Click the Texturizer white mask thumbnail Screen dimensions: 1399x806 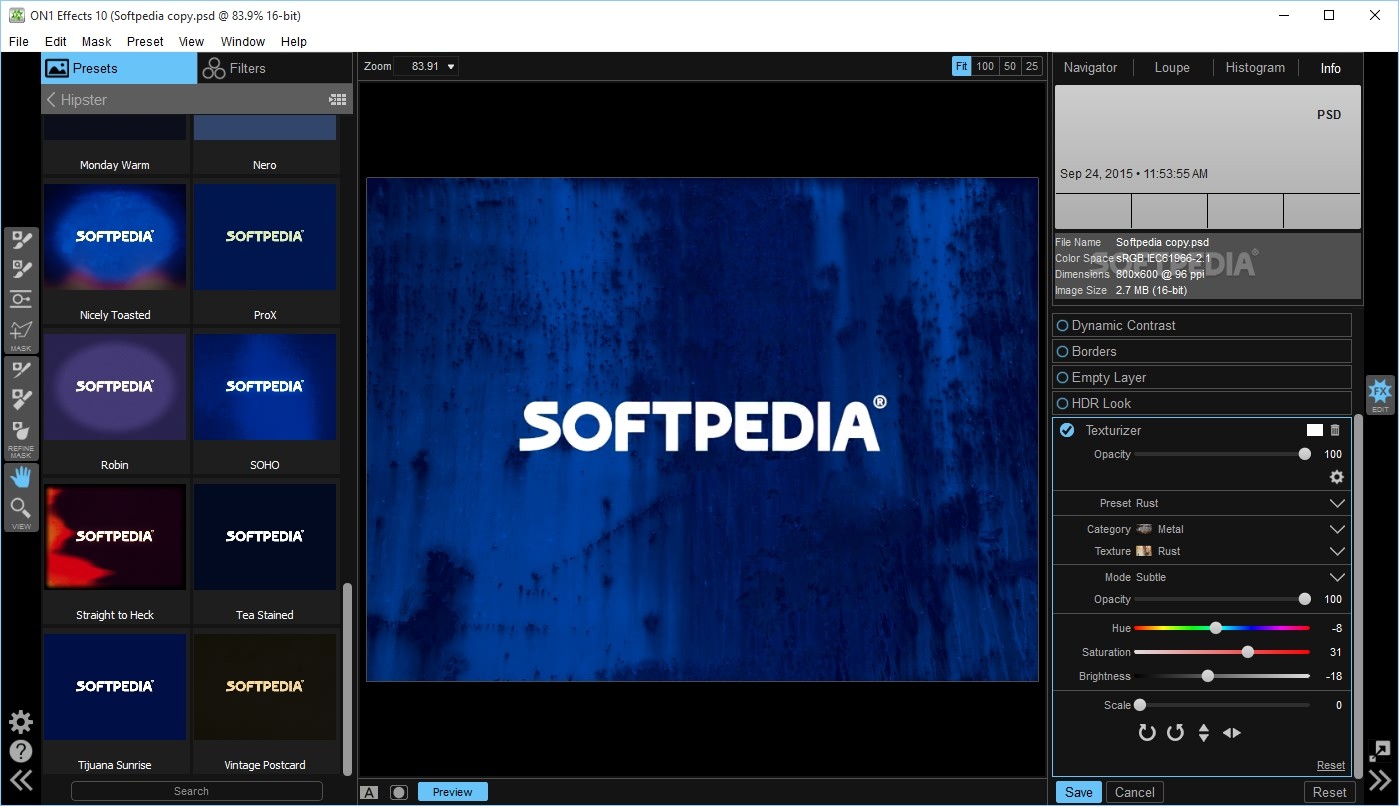click(1315, 430)
